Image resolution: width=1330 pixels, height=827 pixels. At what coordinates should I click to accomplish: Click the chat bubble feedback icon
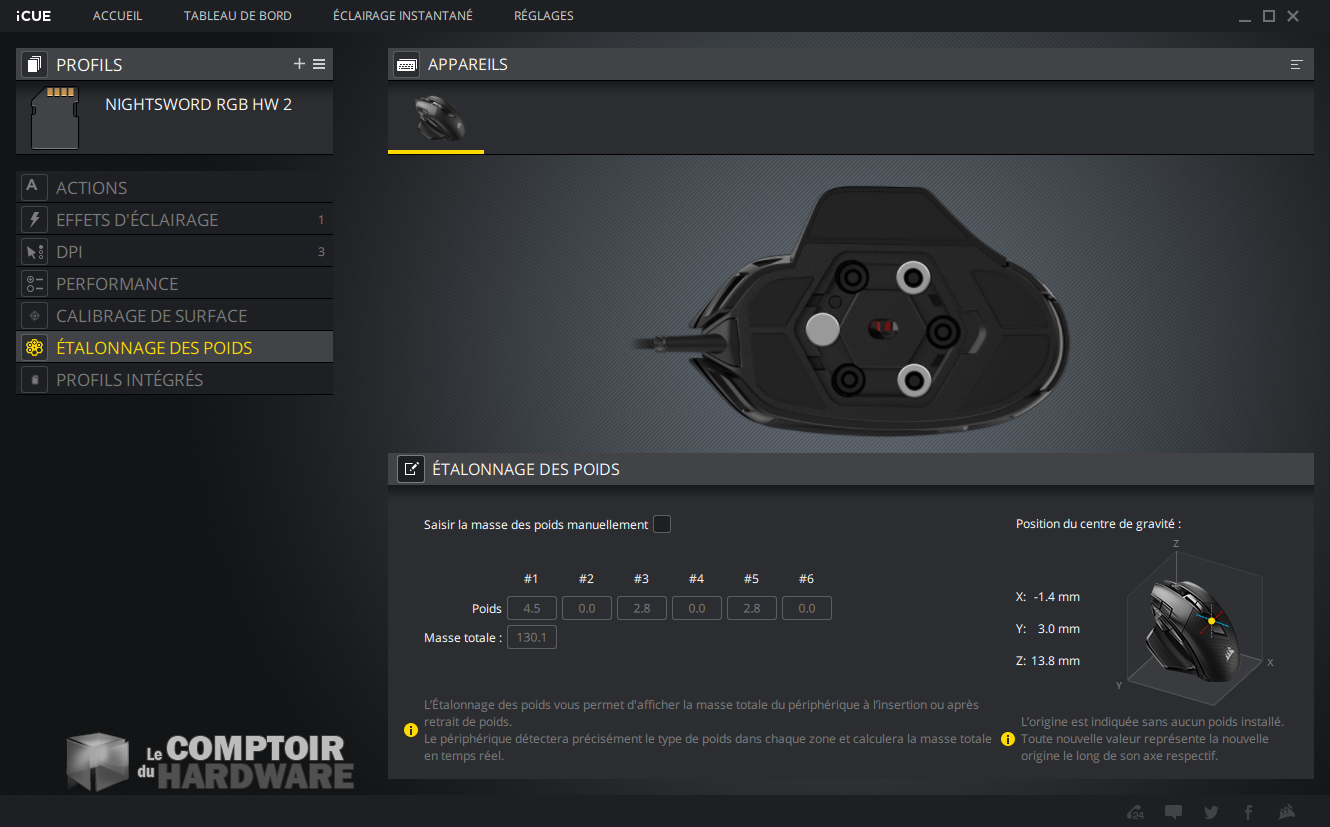point(1173,812)
